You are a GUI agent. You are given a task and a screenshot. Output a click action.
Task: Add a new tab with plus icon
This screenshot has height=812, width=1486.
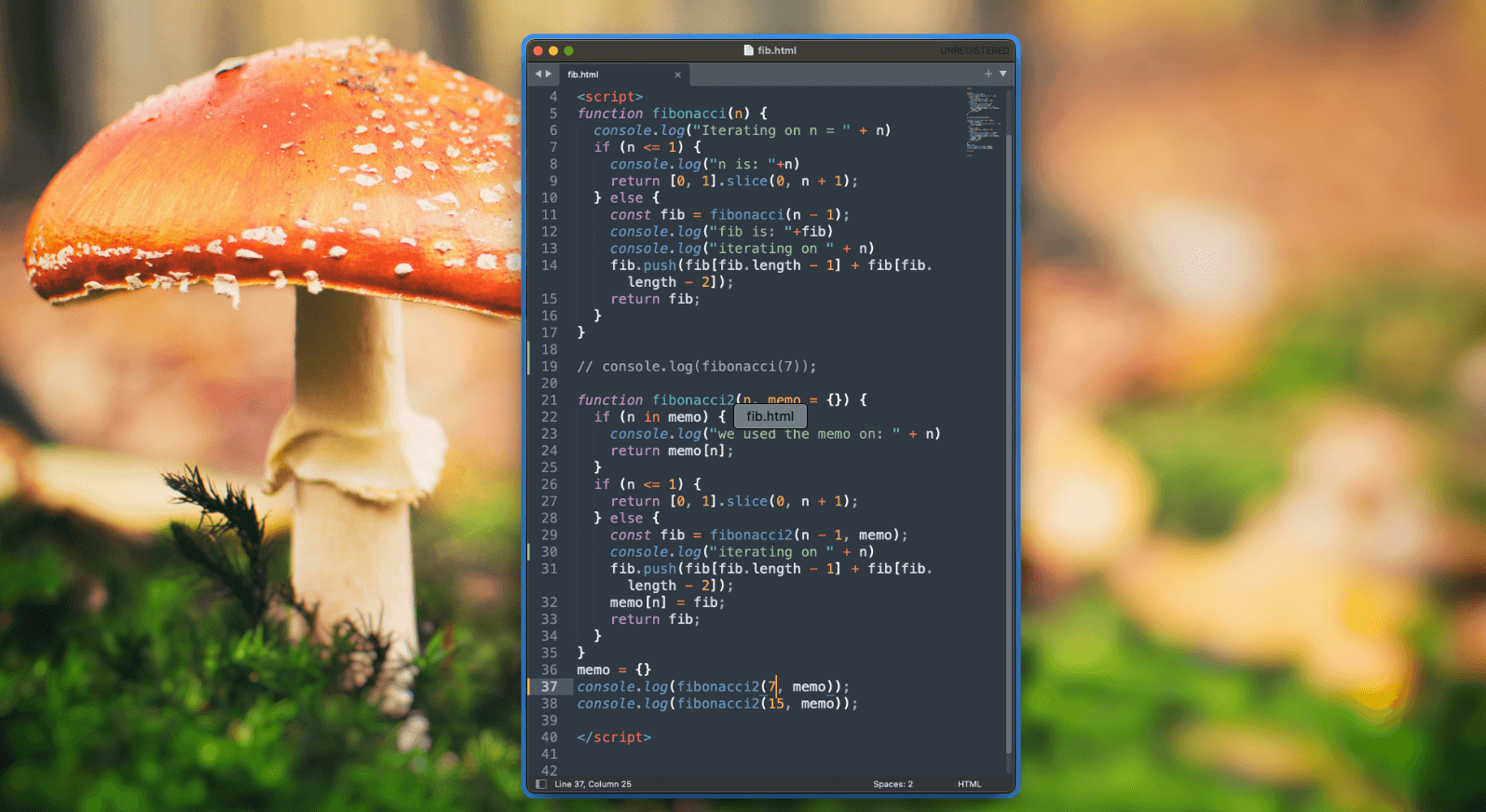pyautogui.click(x=988, y=74)
